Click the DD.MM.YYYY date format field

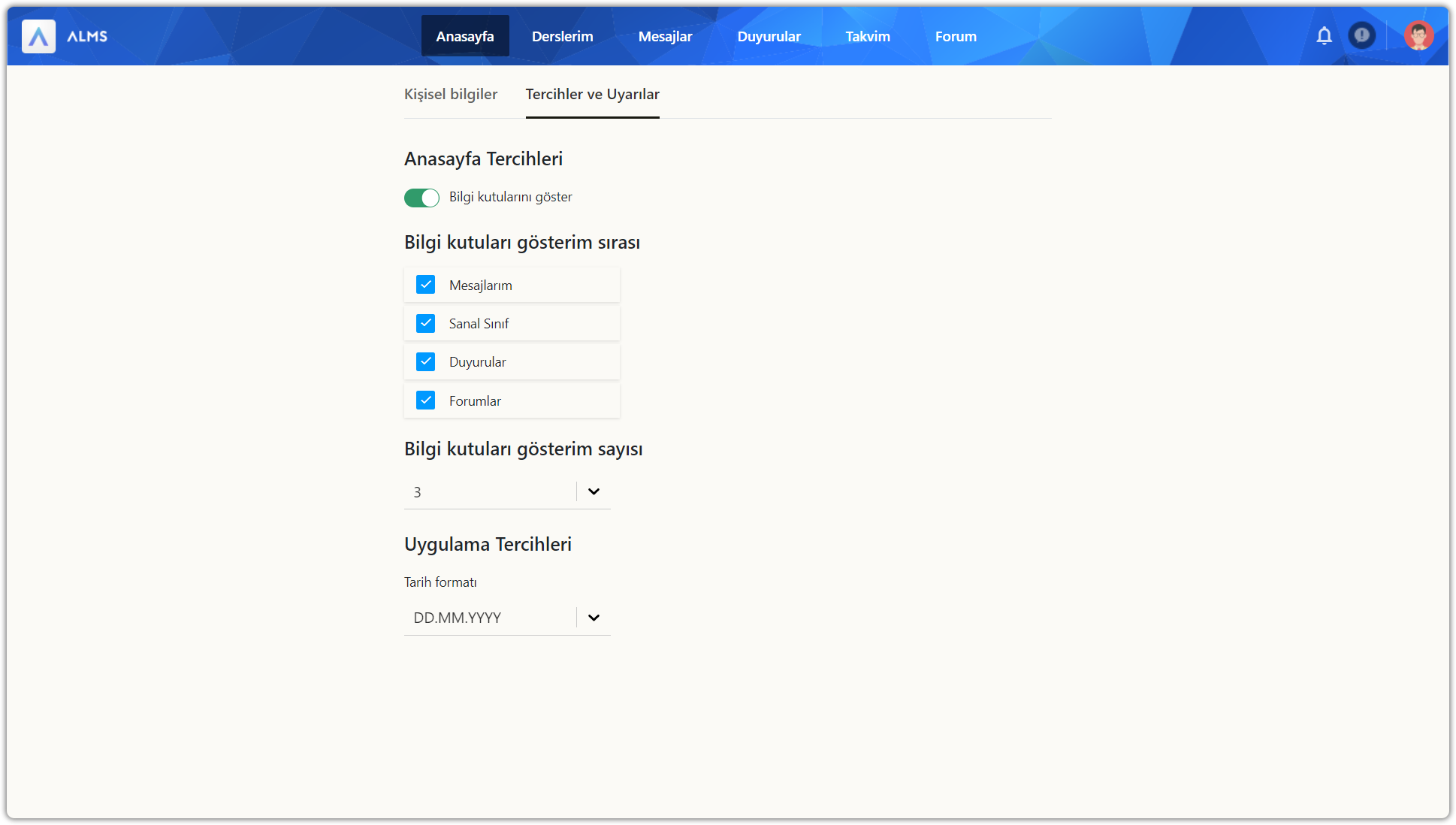tap(488, 618)
